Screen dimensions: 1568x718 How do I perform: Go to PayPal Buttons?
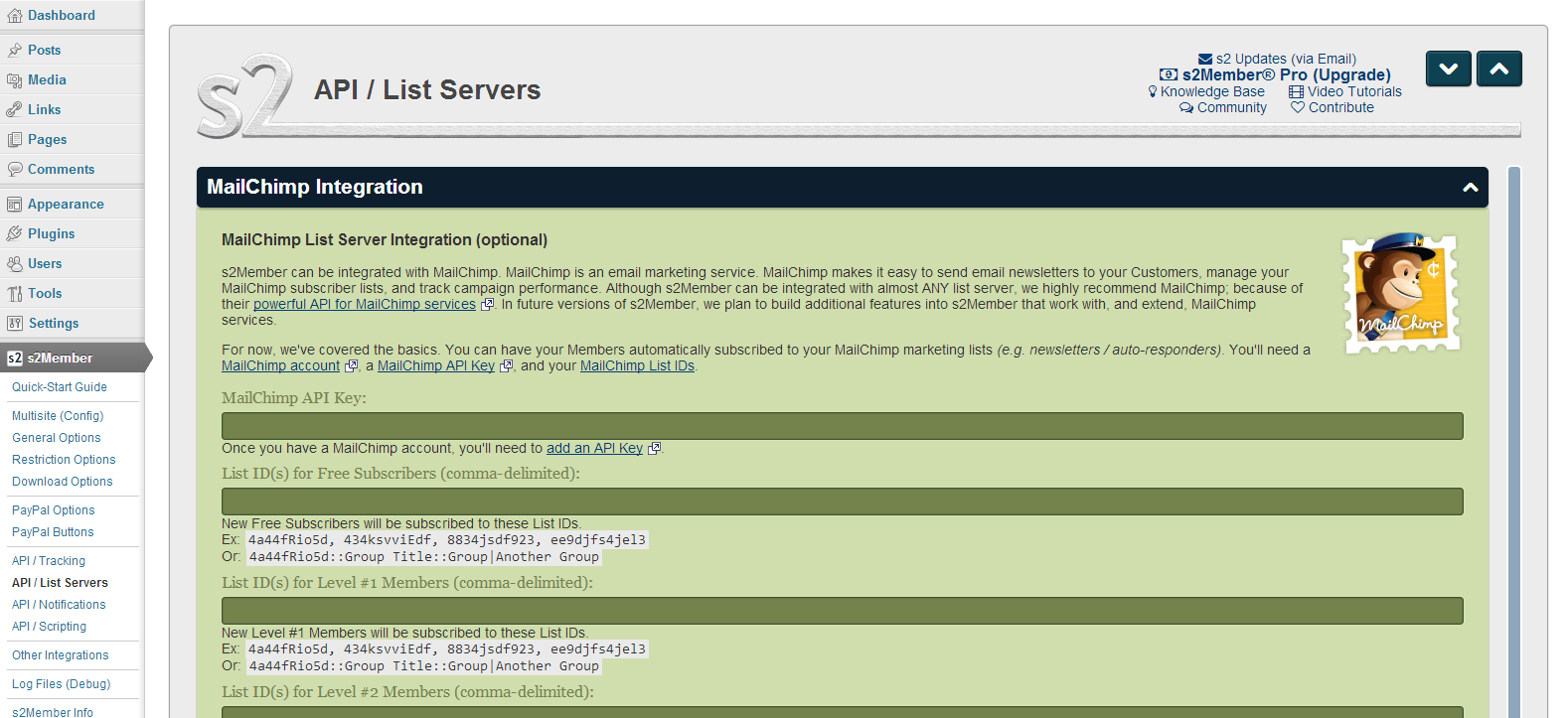tap(53, 532)
